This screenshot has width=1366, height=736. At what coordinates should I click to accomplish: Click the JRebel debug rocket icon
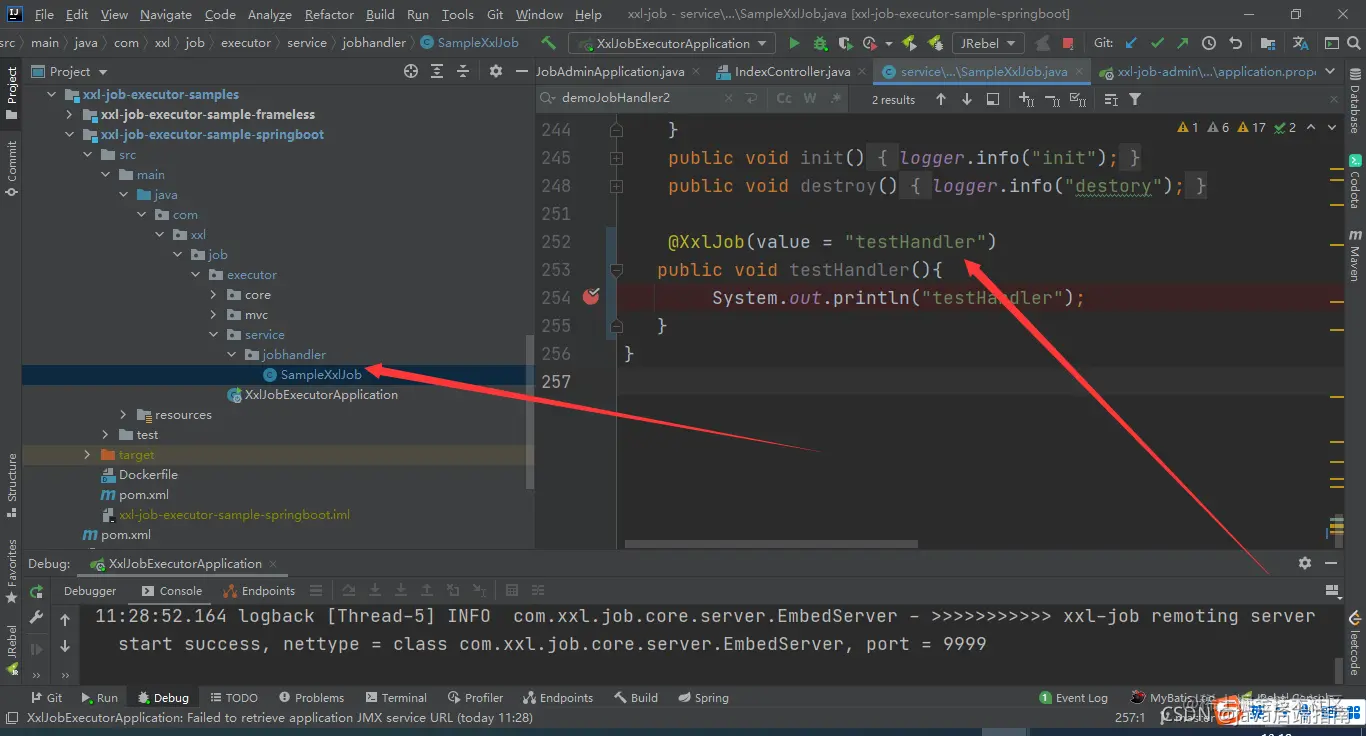pos(935,43)
